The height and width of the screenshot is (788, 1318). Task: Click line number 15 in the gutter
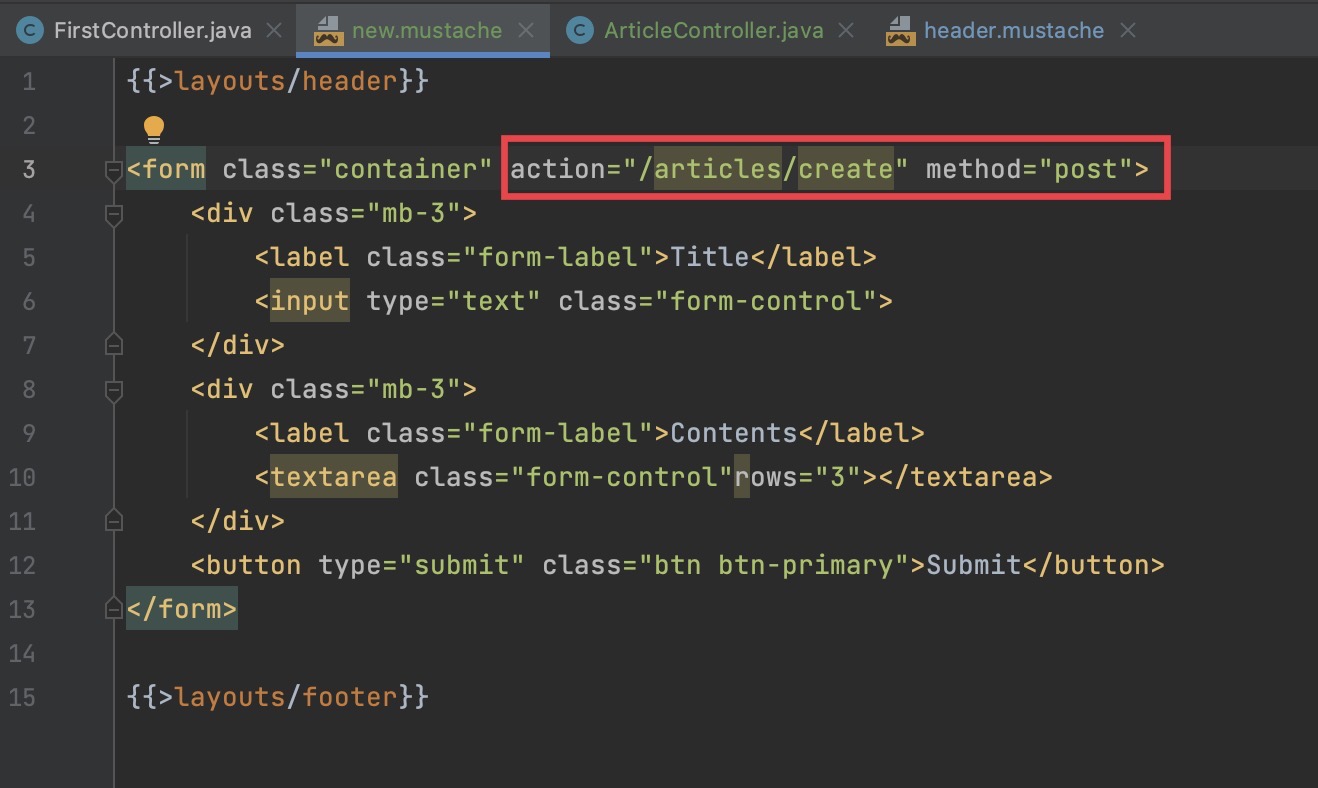(22, 697)
